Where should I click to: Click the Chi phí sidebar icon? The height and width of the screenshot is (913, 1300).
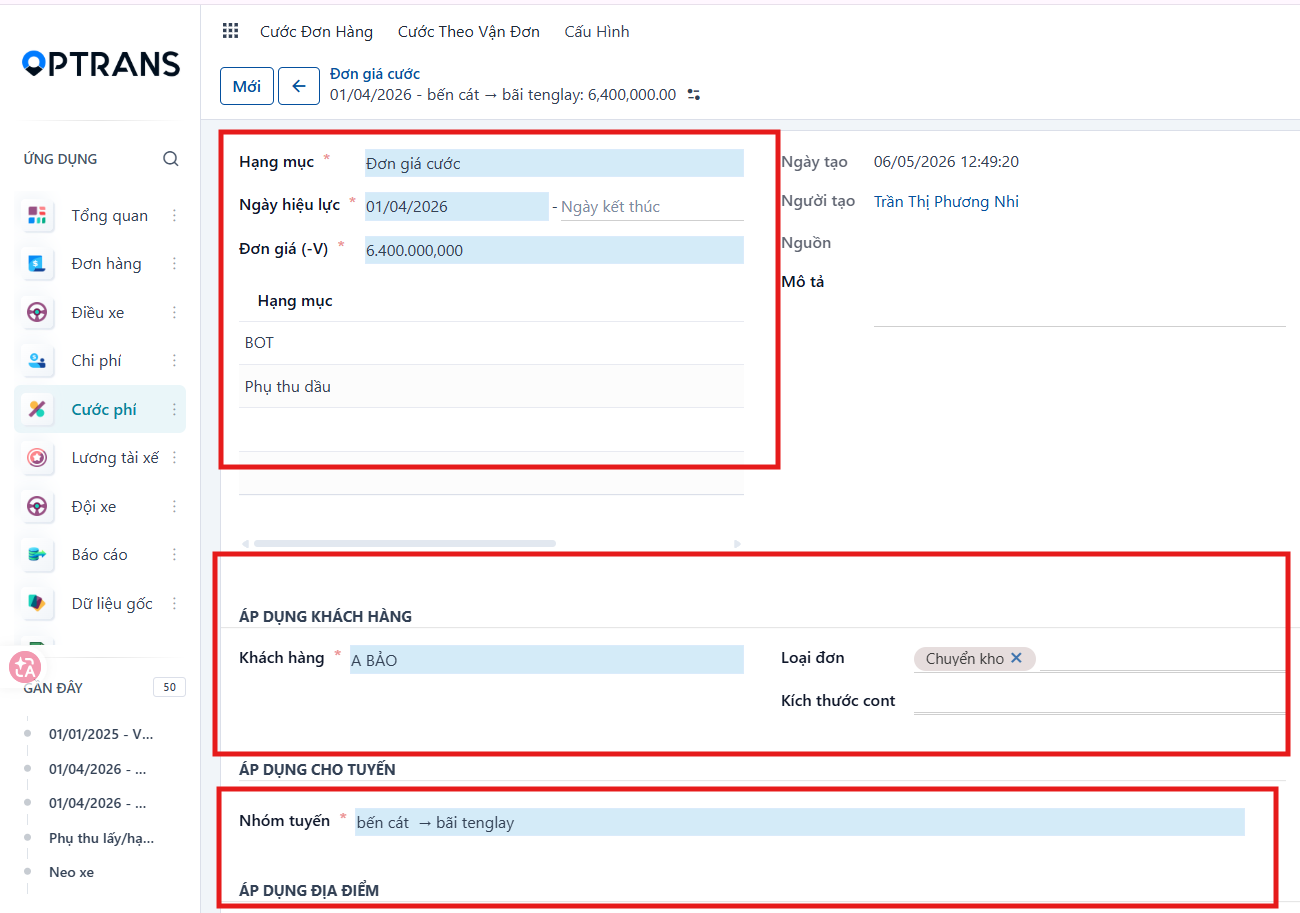click(38, 361)
